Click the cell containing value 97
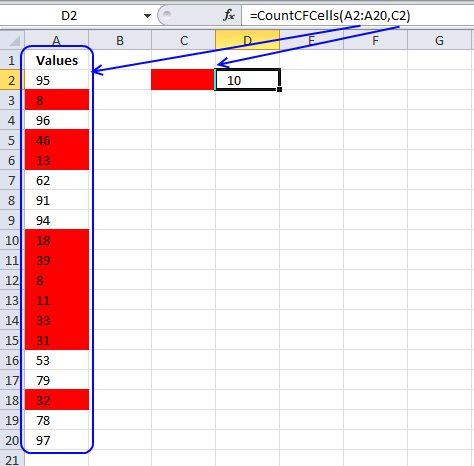The width and height of the screenshot is (474, 466). coord(57,440)
